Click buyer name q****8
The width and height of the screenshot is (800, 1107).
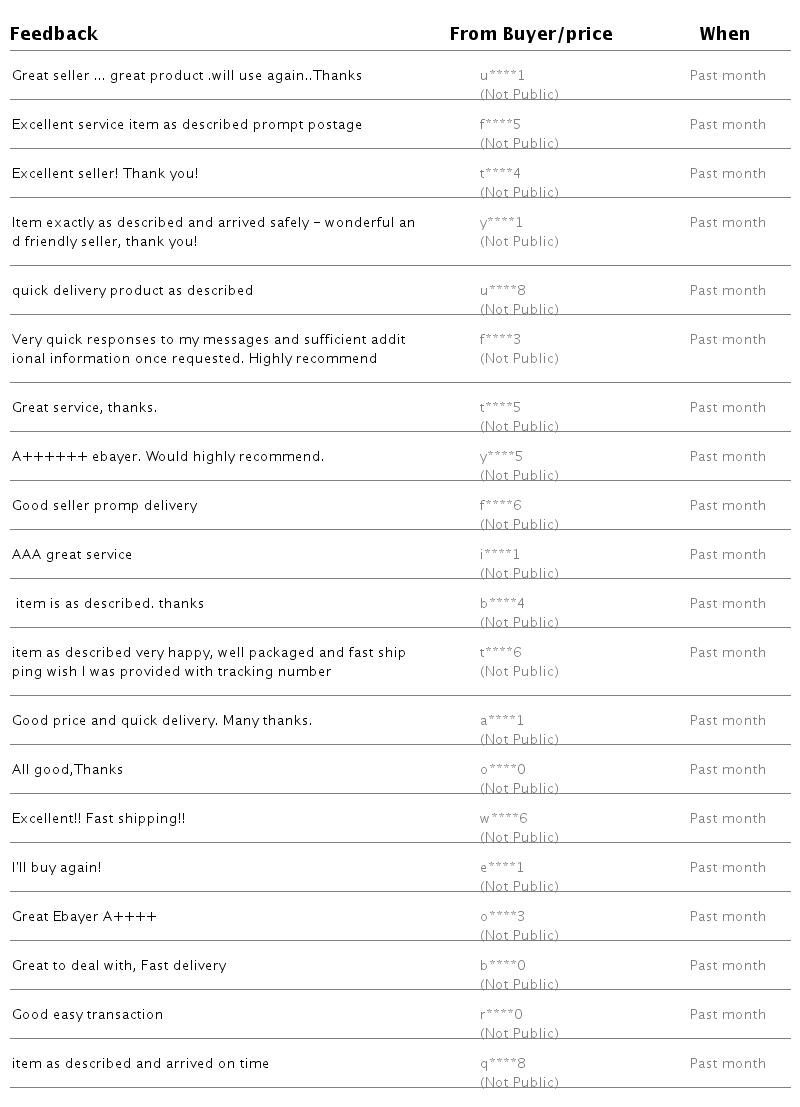click(x=502, y=1063)
